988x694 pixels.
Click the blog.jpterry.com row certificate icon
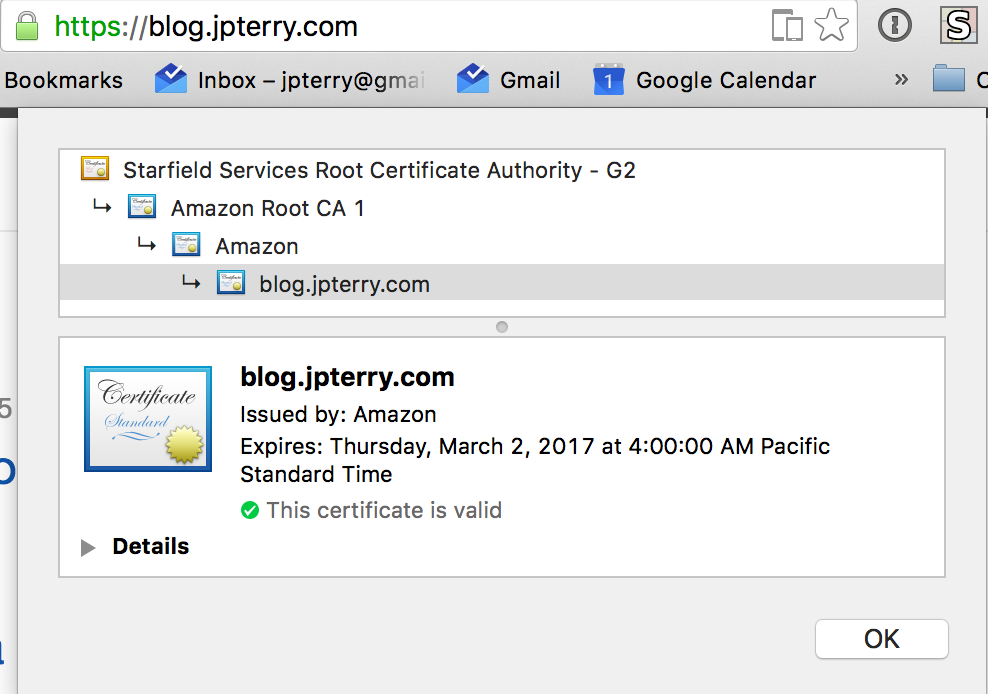click(x=231, y=283)
